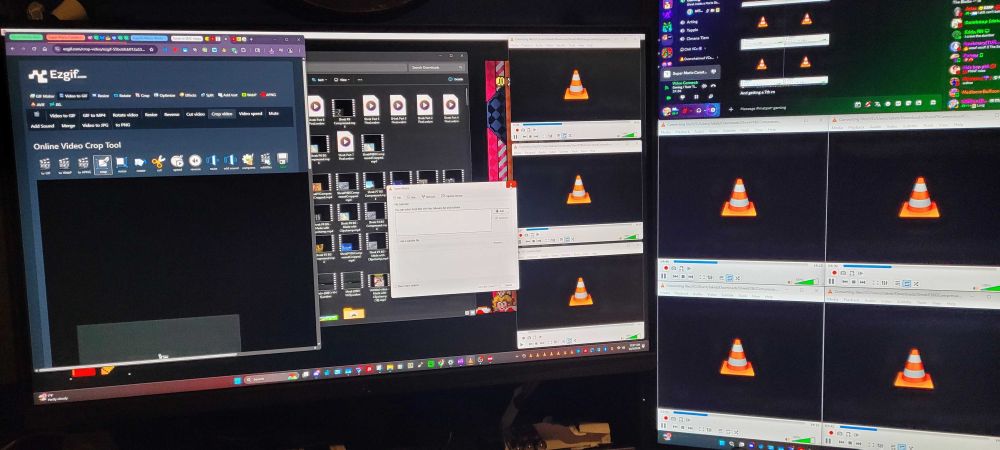Open a new browser tab with plus button
Screen dimensions: 1000x450
[x=251, y=40]
